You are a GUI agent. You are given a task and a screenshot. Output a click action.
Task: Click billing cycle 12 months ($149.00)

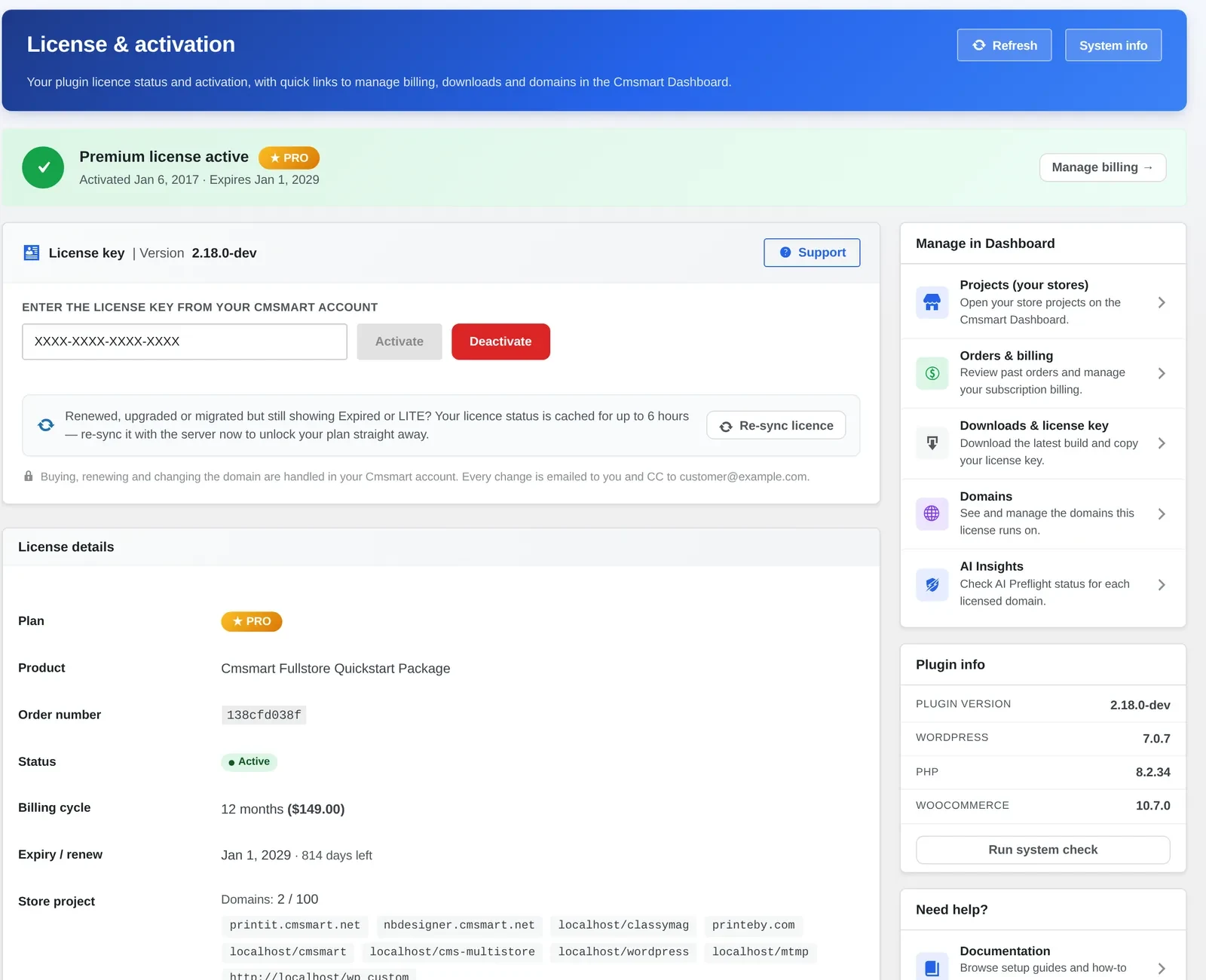(283, 809)
